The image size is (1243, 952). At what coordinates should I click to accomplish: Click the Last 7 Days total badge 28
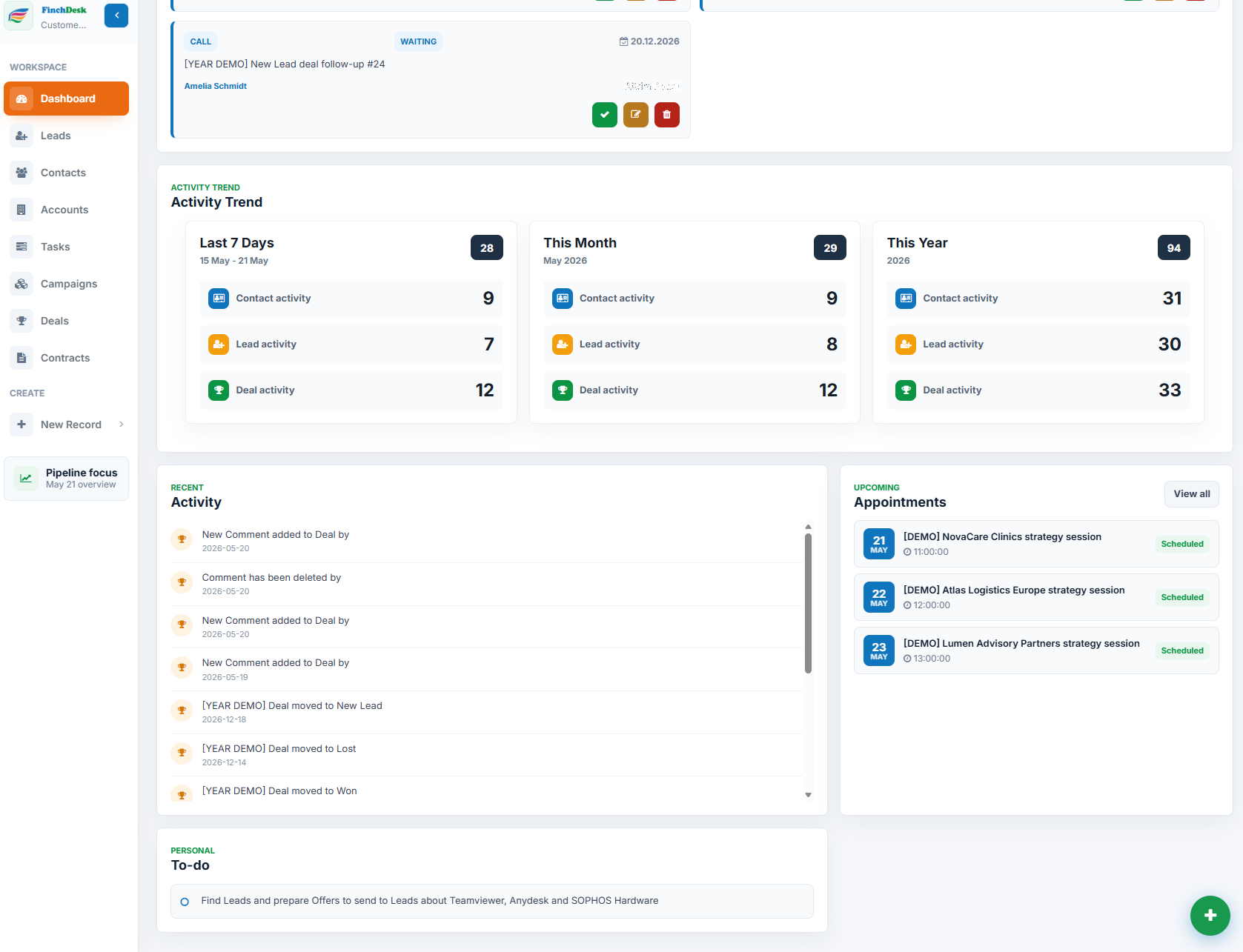tap(487, 247)
